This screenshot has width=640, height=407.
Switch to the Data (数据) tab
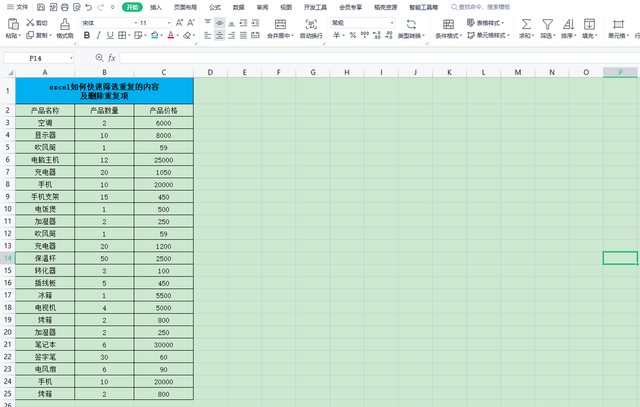coord(238,7)
